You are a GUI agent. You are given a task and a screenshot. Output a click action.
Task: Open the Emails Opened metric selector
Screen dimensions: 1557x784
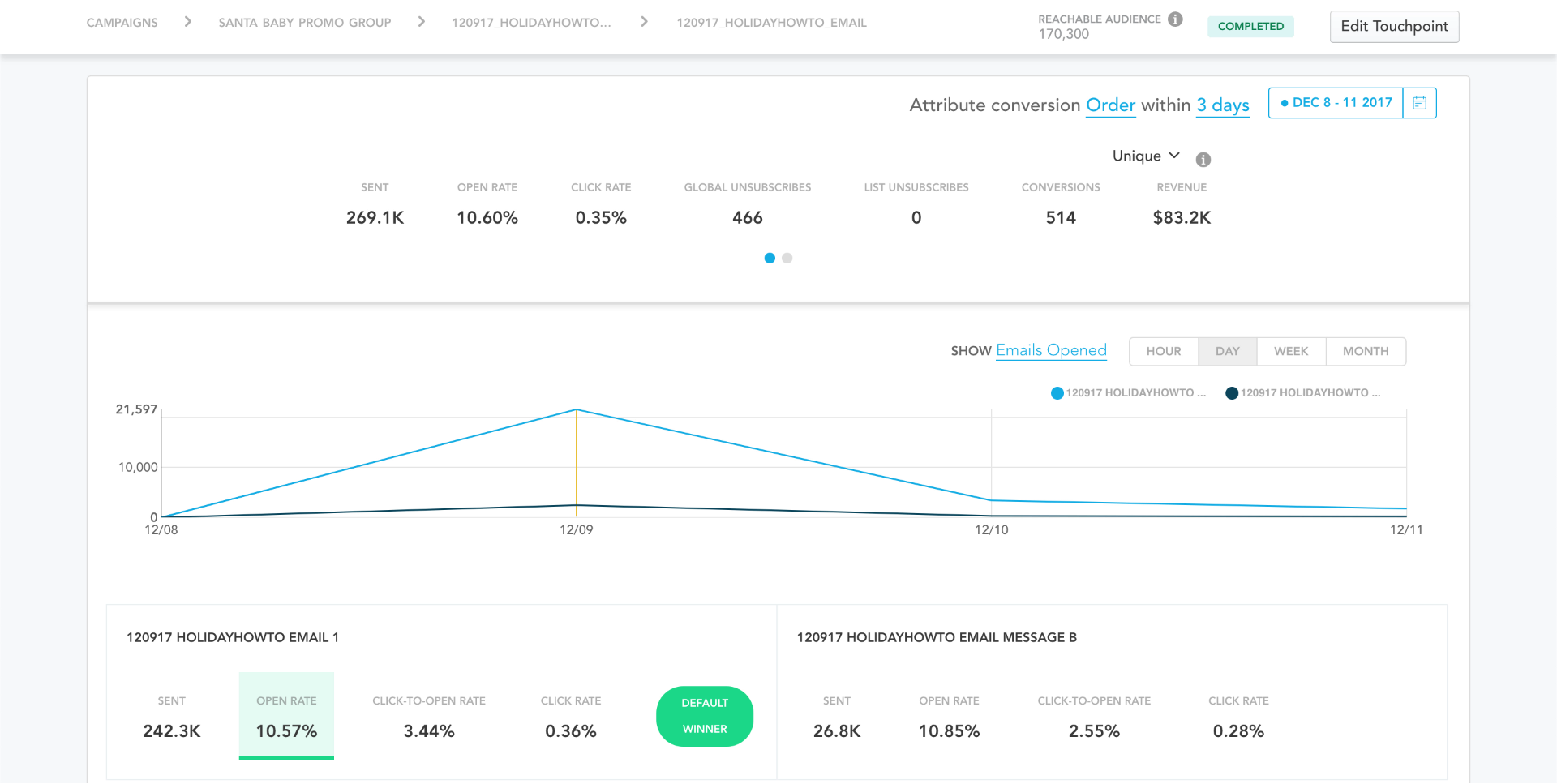(1051, 350)
